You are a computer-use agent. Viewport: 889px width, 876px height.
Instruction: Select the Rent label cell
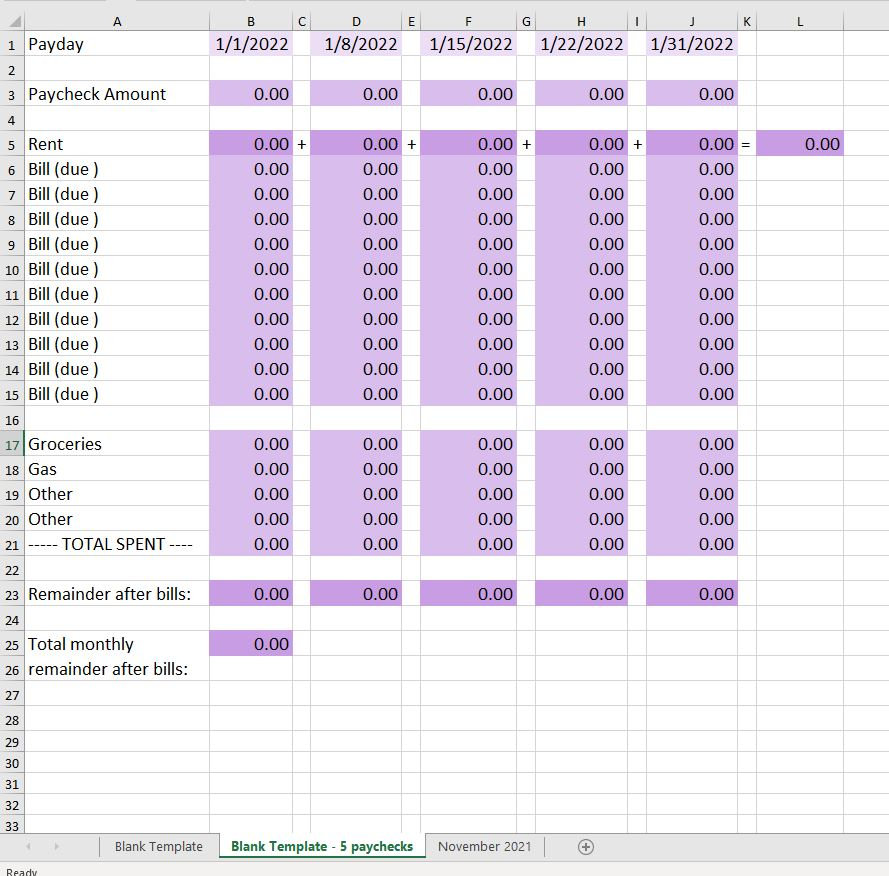pos(117,144)
